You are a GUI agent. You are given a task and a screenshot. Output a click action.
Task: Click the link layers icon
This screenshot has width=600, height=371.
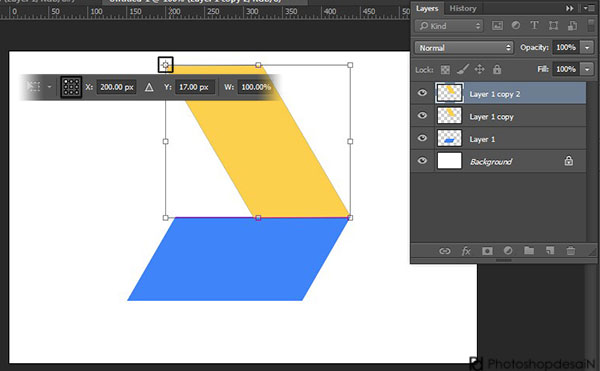(x=444, y=251)
